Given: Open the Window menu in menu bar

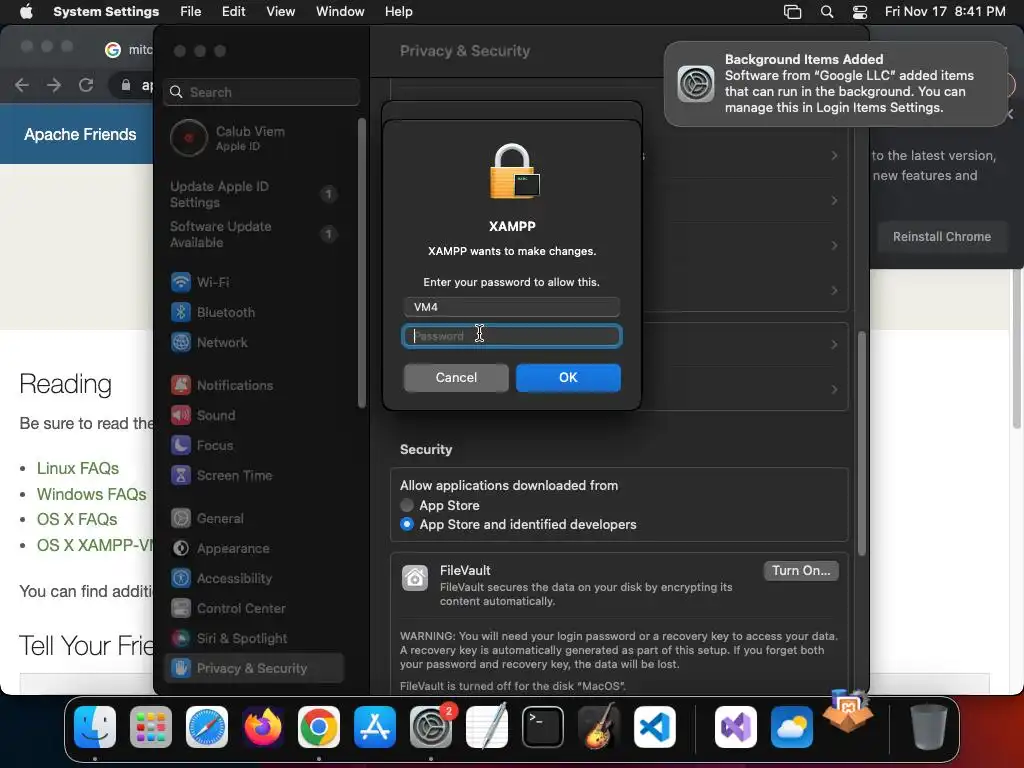Looking at the screenshot, I should coord(340,12).
